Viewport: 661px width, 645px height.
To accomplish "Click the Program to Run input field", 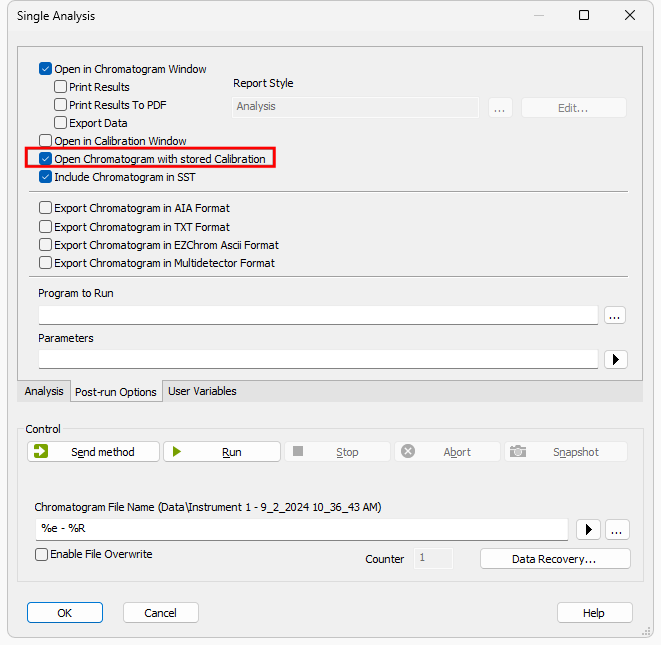I will (x=318, y=315).
